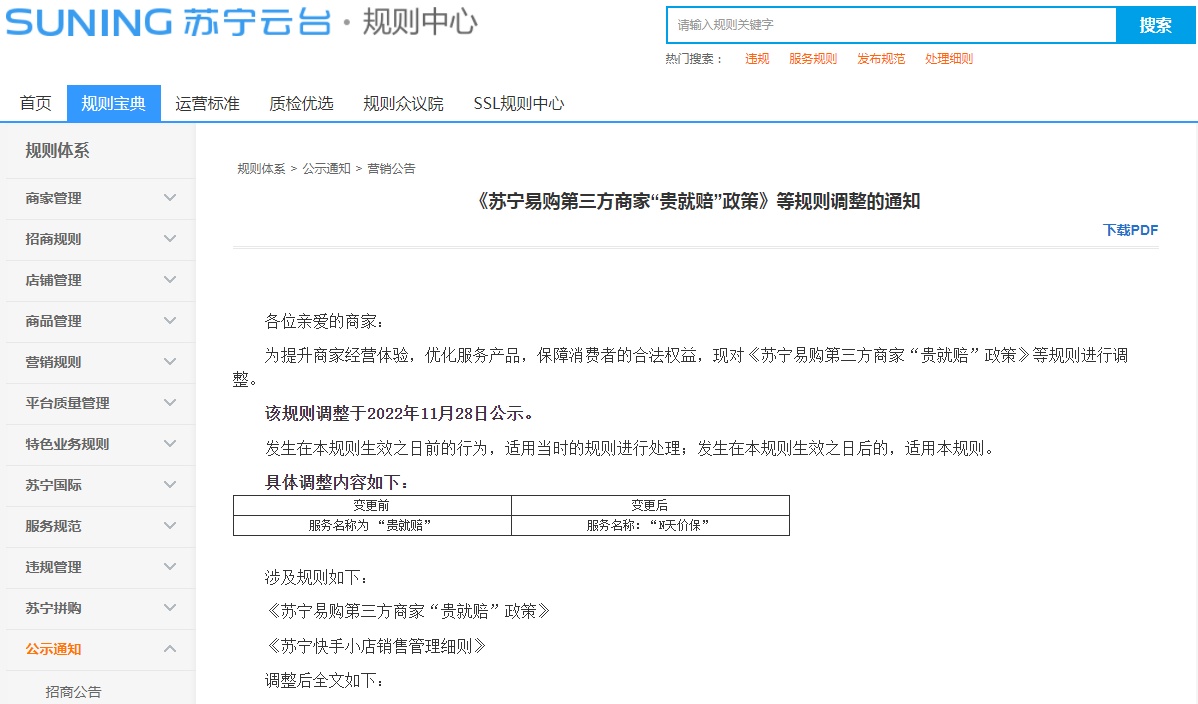
Task: Expand the 苏宁拼购 chevron
Action: click(170, 608)
